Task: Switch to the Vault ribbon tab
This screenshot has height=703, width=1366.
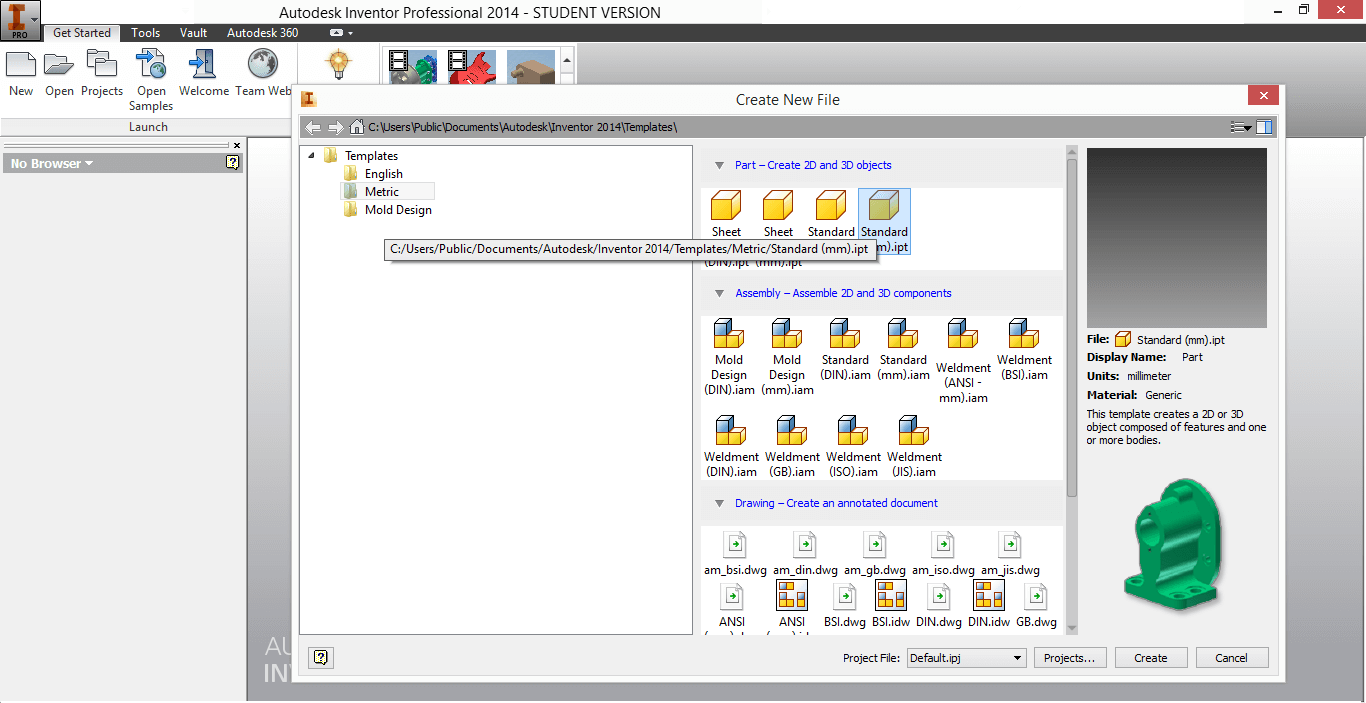Action: click(193, 33)
